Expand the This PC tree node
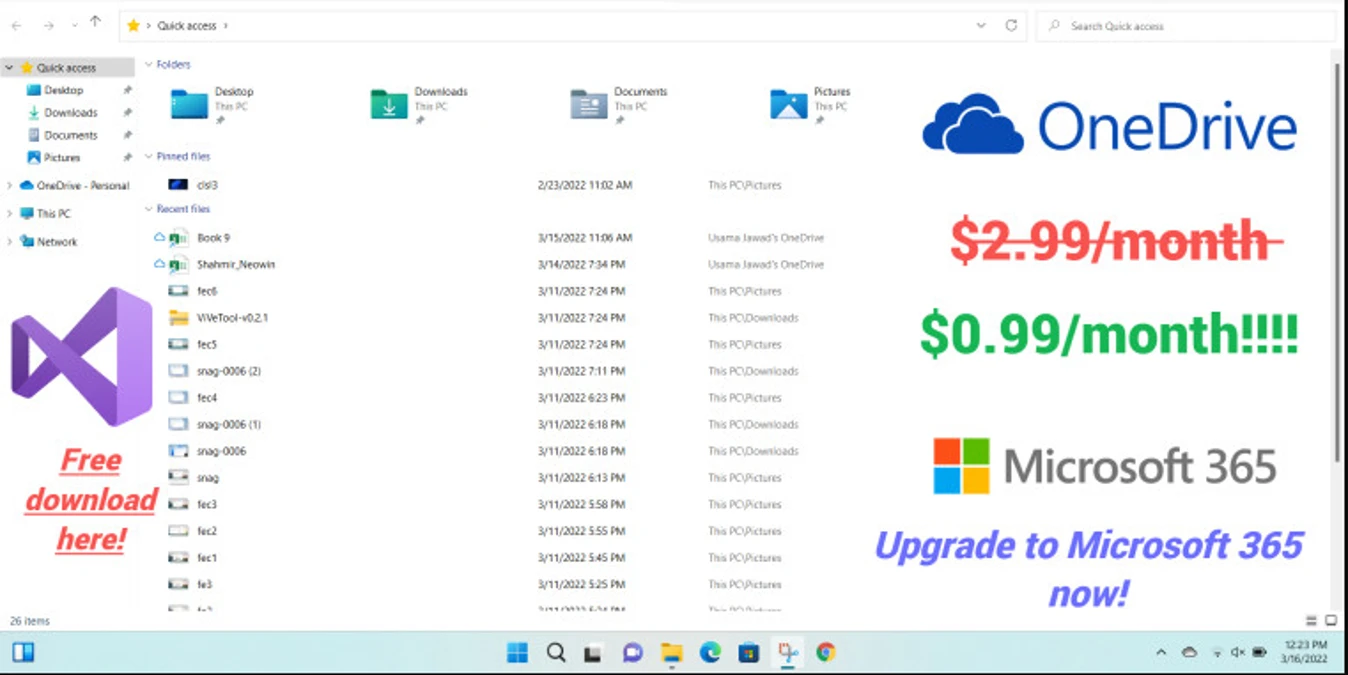The height and width of the screenshot is (675, 1348). [x=10, y=214]
